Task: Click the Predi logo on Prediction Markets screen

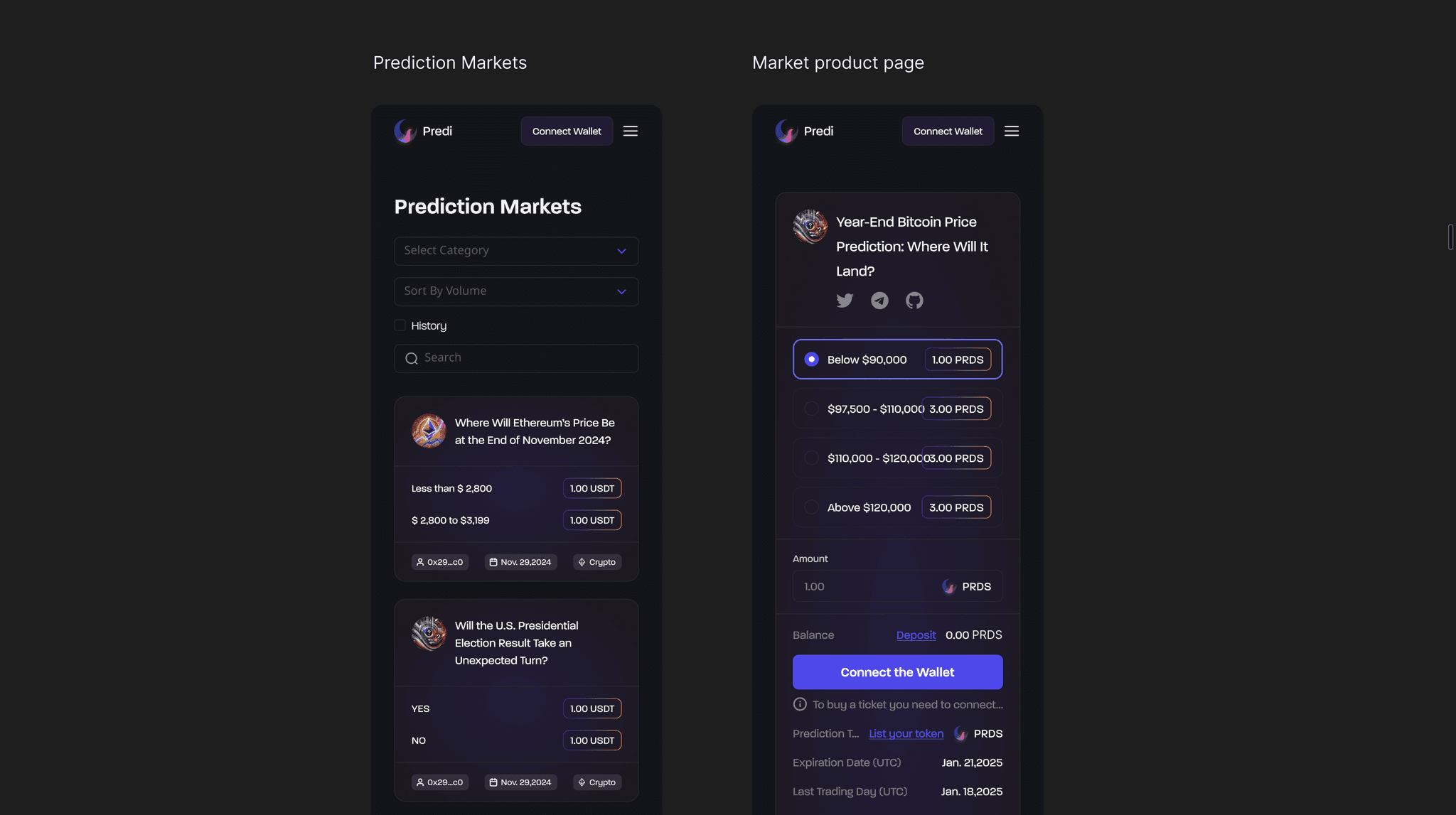Action: click(x=424, y=131)
